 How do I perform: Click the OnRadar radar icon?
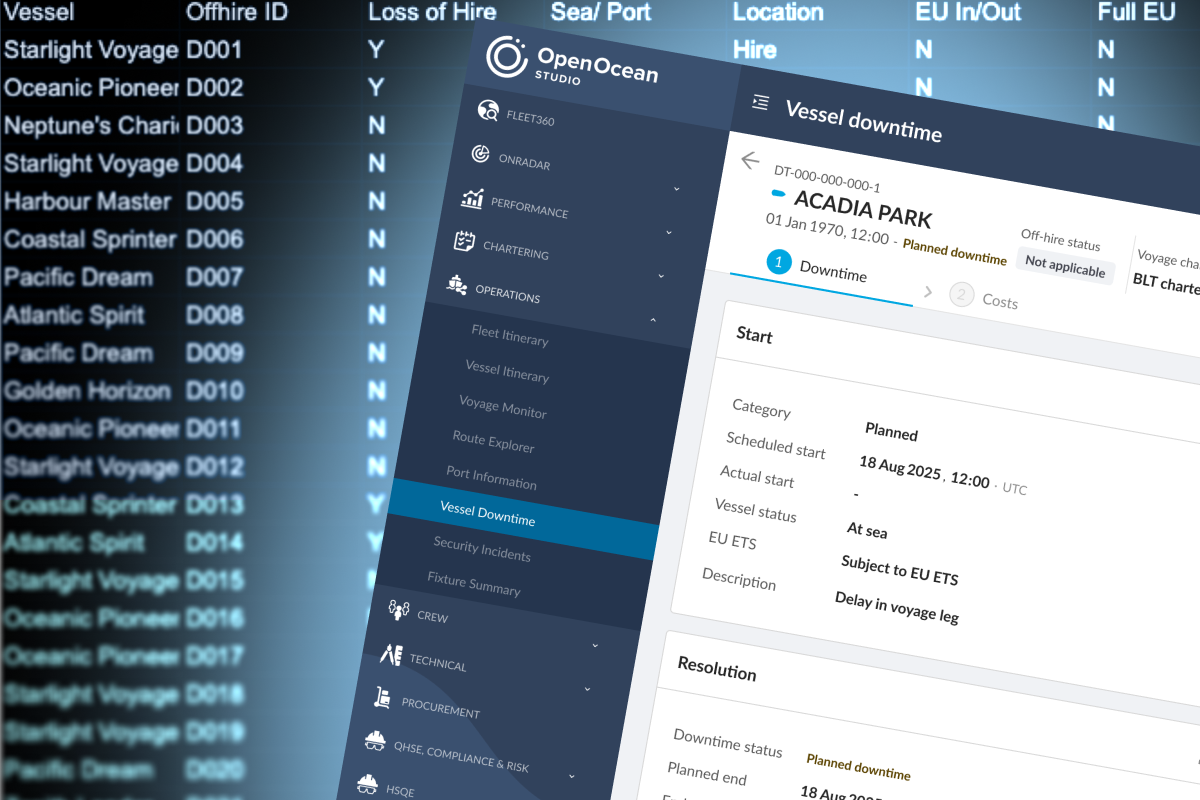[x=481, y=155]
